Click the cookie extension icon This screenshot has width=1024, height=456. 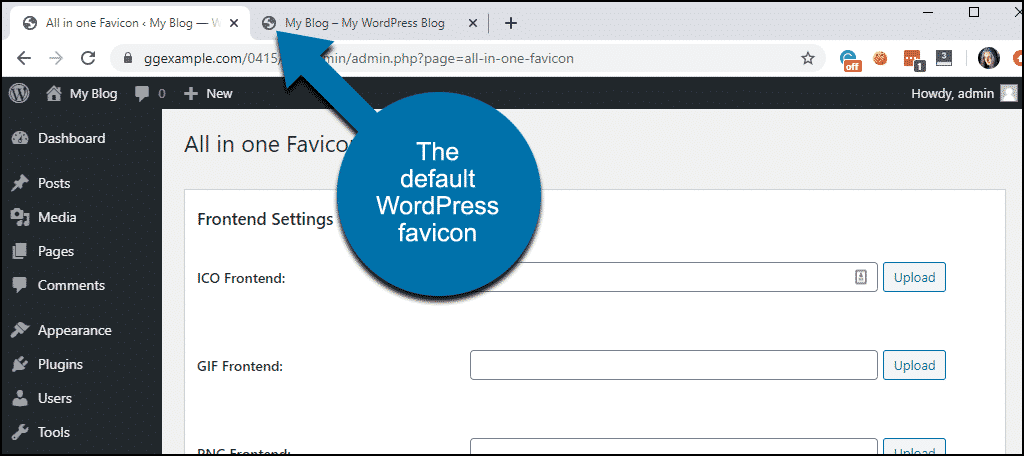pos(880,58)
